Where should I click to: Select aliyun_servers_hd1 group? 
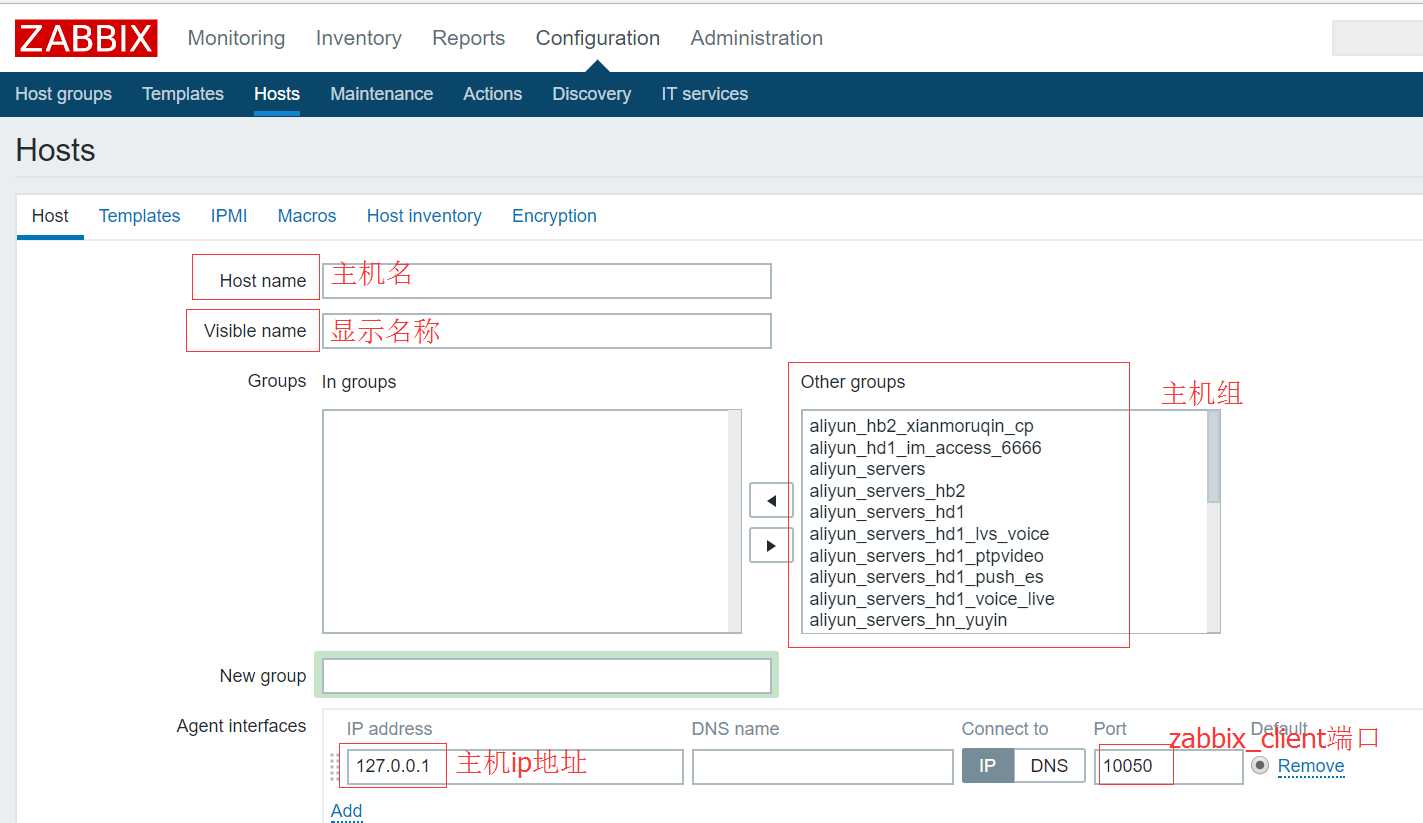tap(887, 512)
